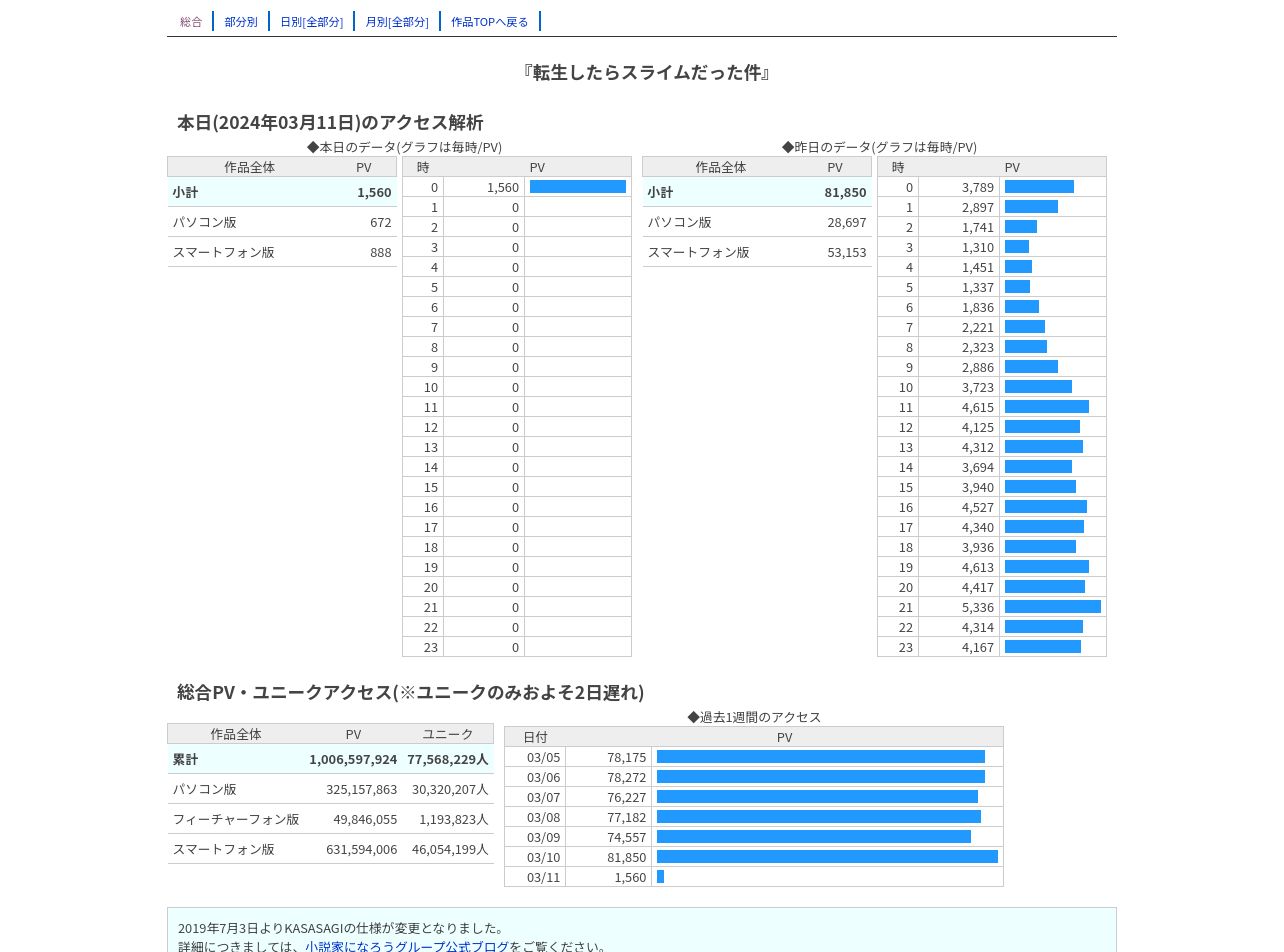Click PC version PV 325,157,863

tap(361, 789)
